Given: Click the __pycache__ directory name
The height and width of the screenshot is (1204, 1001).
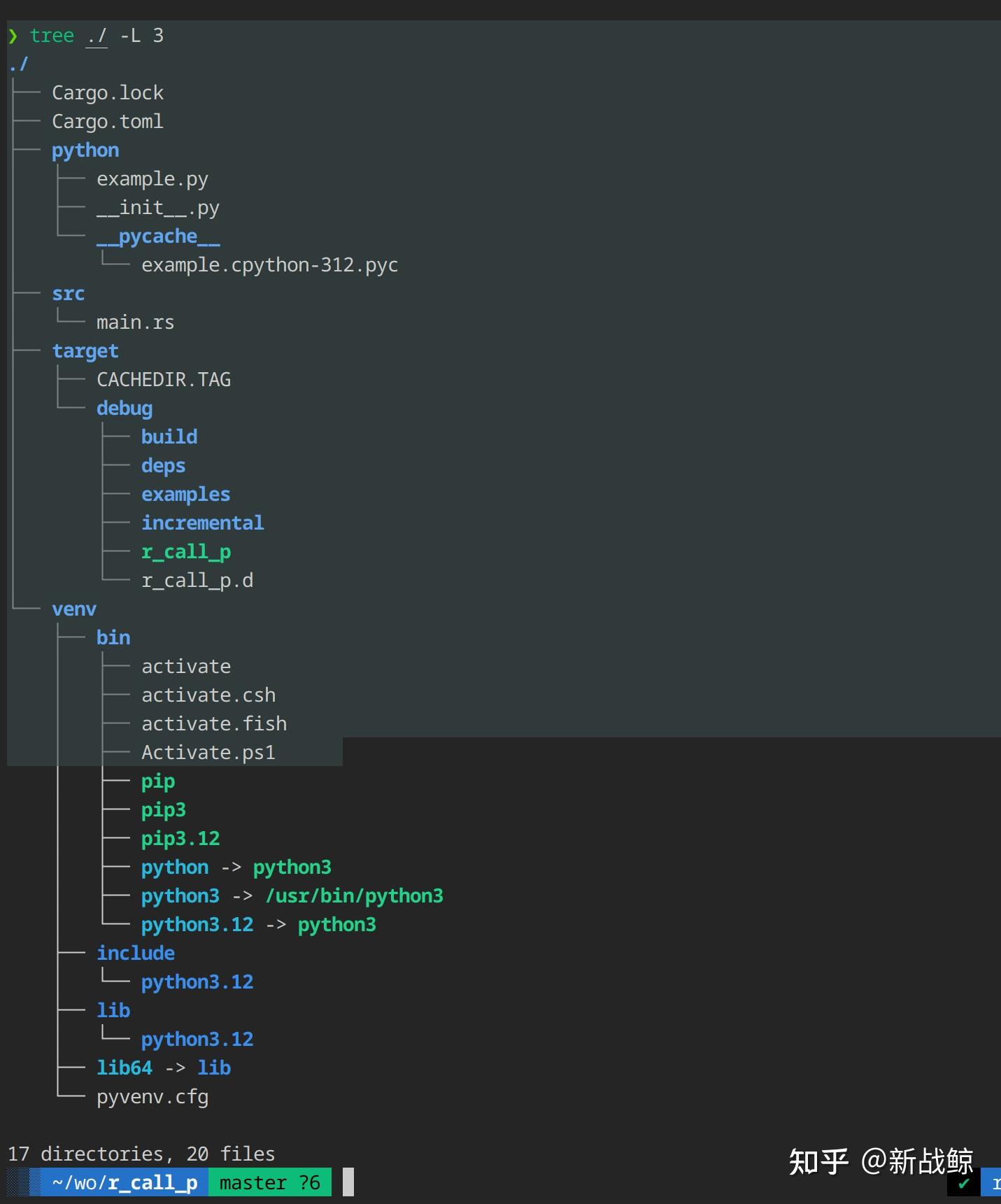Looking at the screenshot, I should click(x=158, y=236).
